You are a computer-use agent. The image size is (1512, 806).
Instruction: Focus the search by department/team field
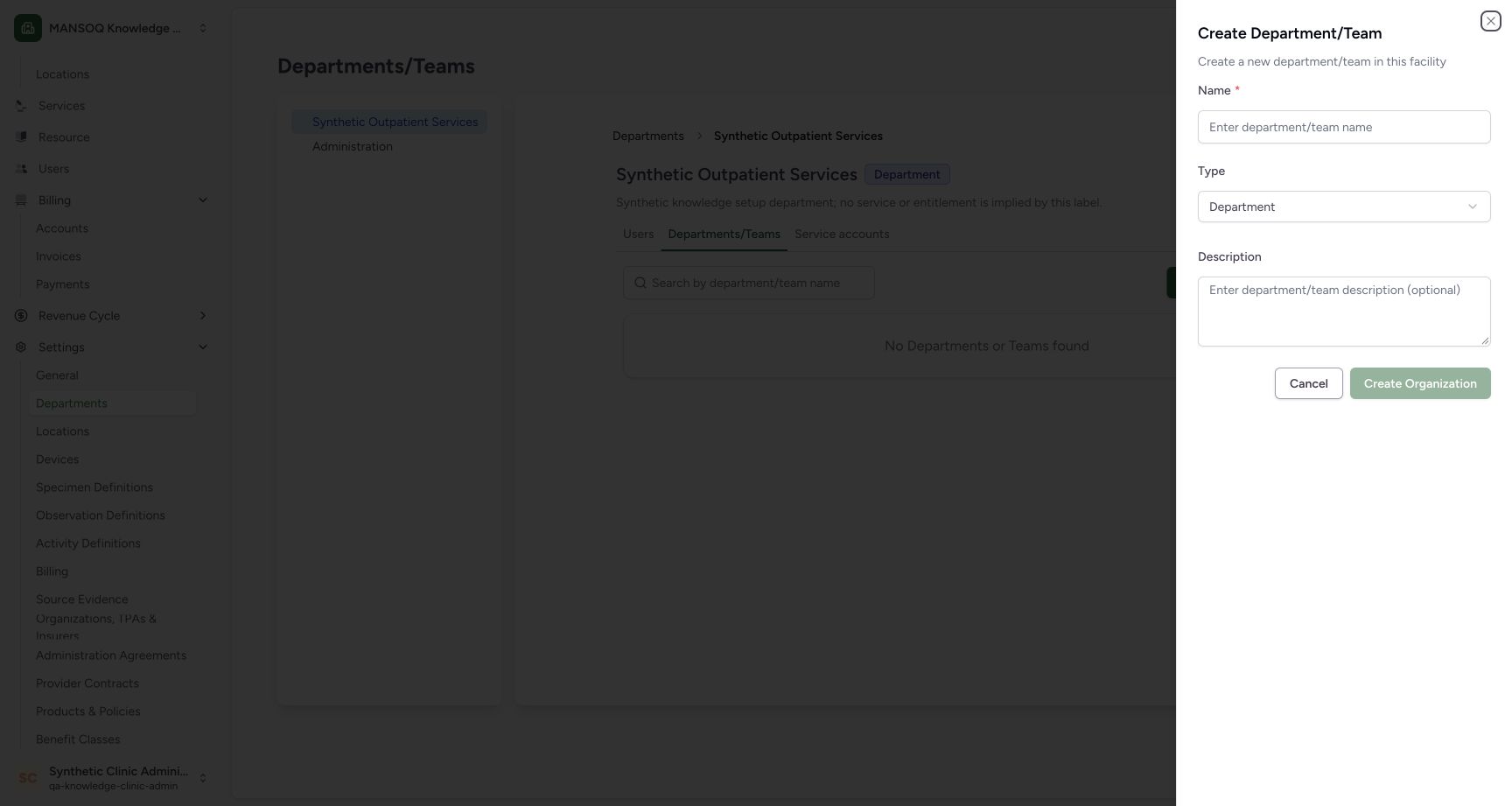[x=748, y=283]
